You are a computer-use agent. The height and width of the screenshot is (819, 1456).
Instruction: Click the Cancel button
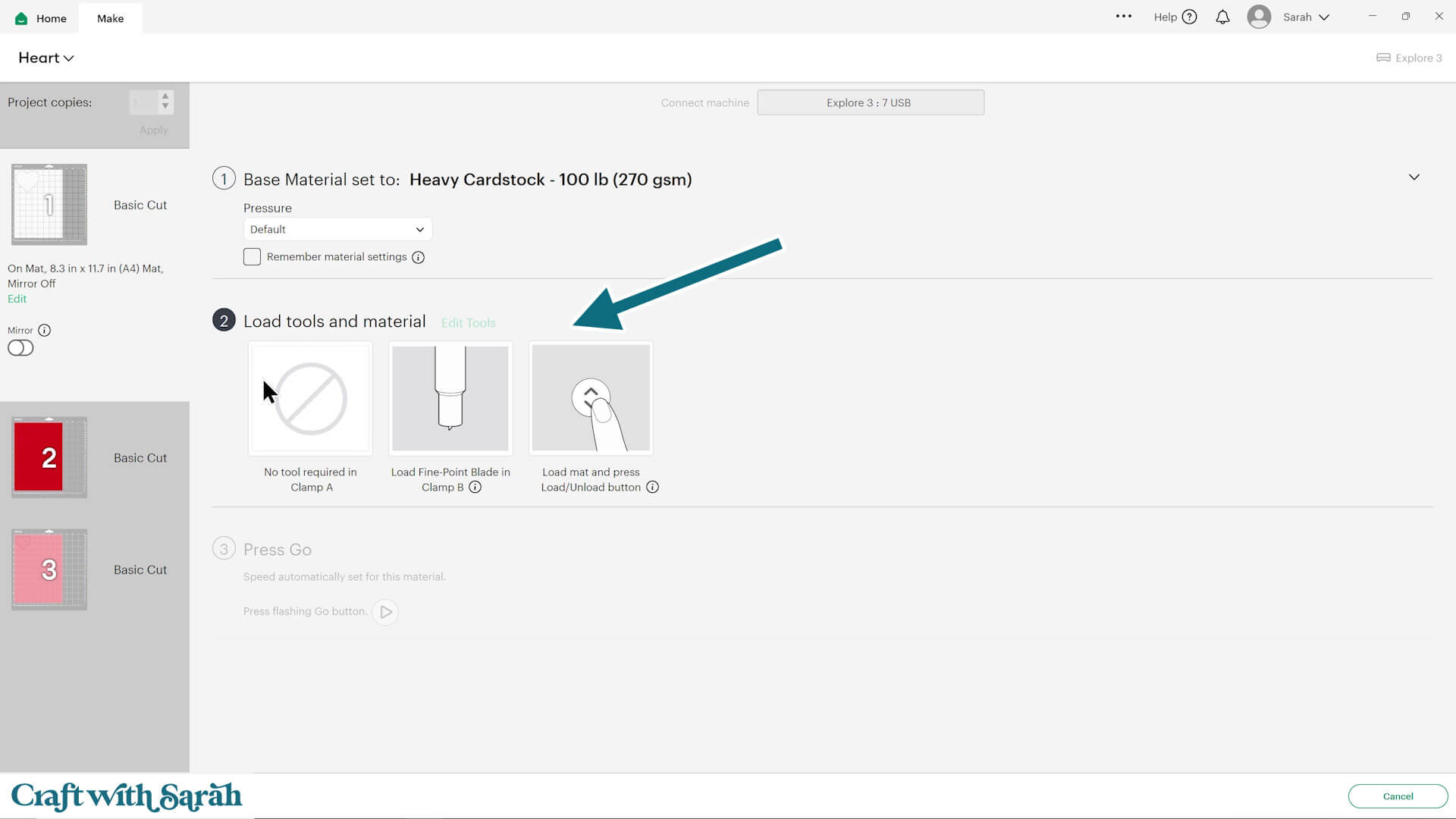point(1397,796)
